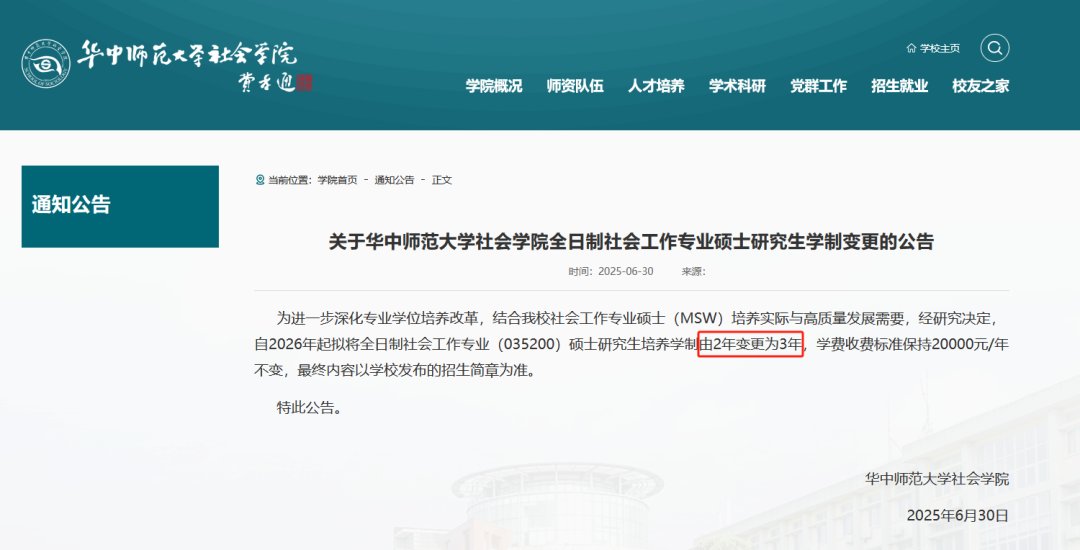The height and width of the screenshot is (550, 1080).
Task: Select the 通知公告 sidebar heading
Action: click(71, 204)
